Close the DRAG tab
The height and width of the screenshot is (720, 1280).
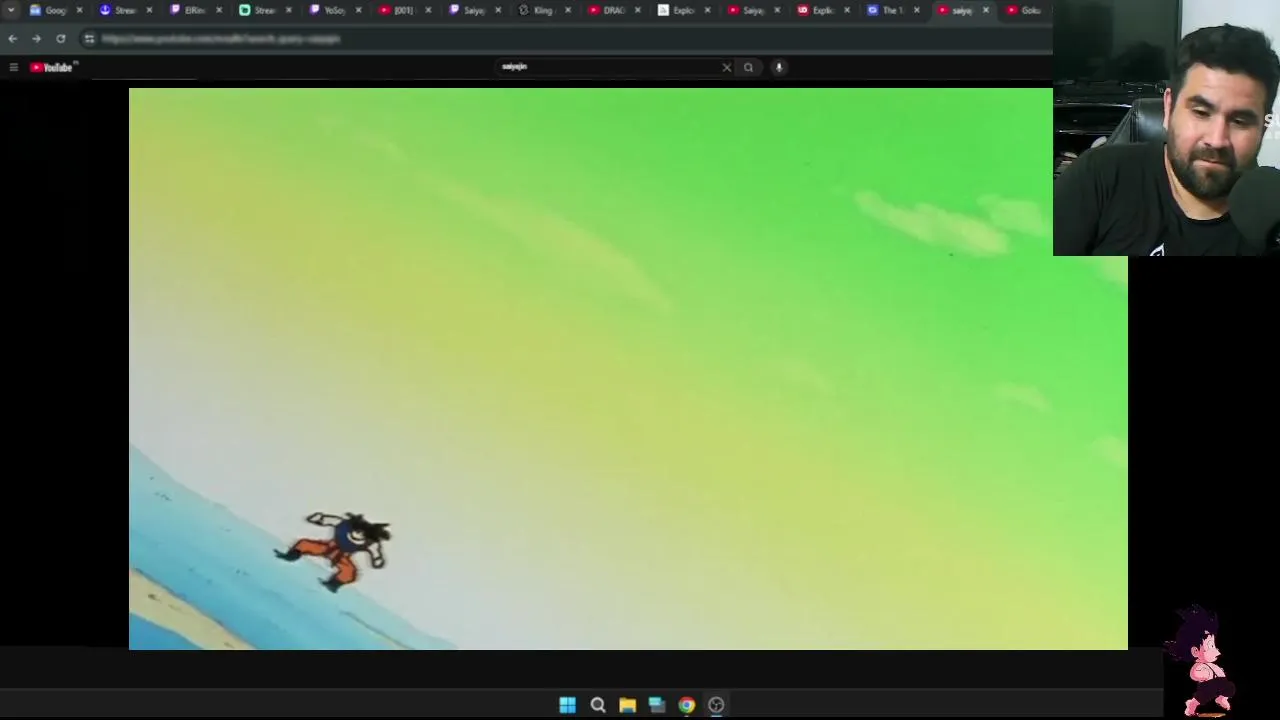click(x=637, y=10)
